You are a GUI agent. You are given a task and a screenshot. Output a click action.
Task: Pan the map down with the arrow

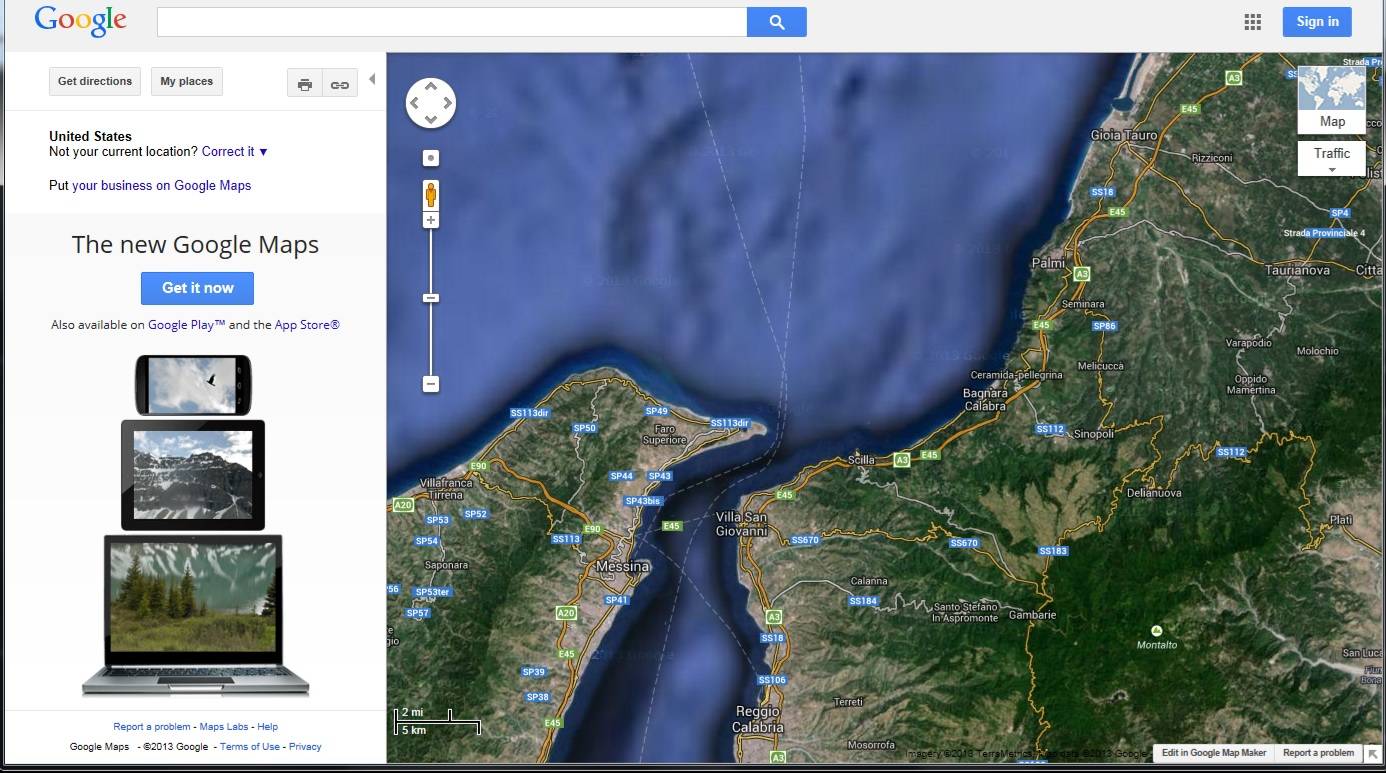pos(431,120)
